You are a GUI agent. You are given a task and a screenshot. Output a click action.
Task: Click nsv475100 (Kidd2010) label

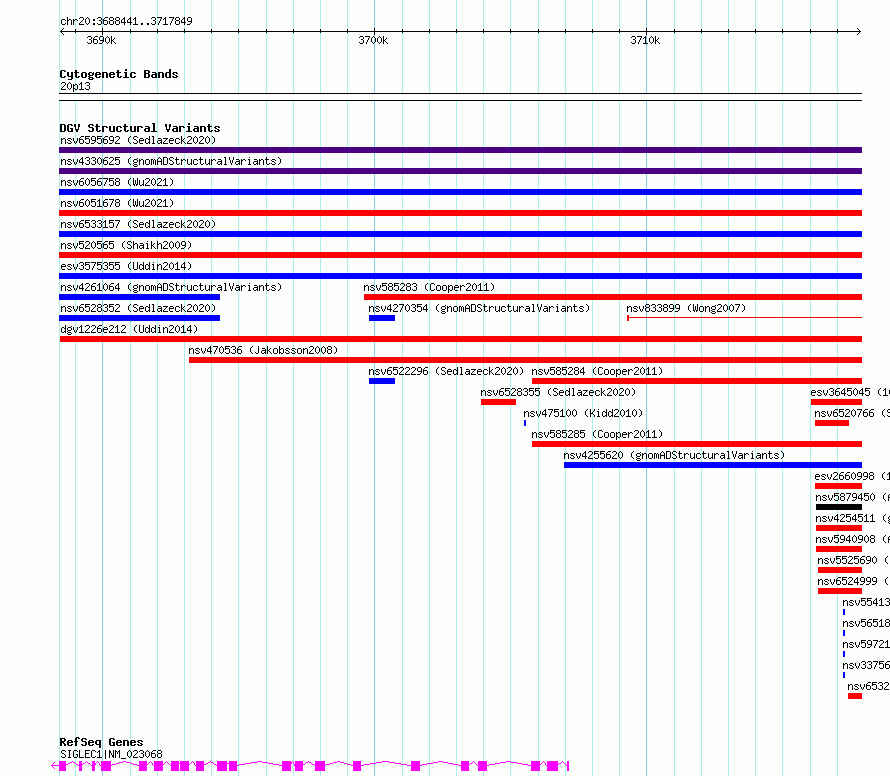[583, 413]
